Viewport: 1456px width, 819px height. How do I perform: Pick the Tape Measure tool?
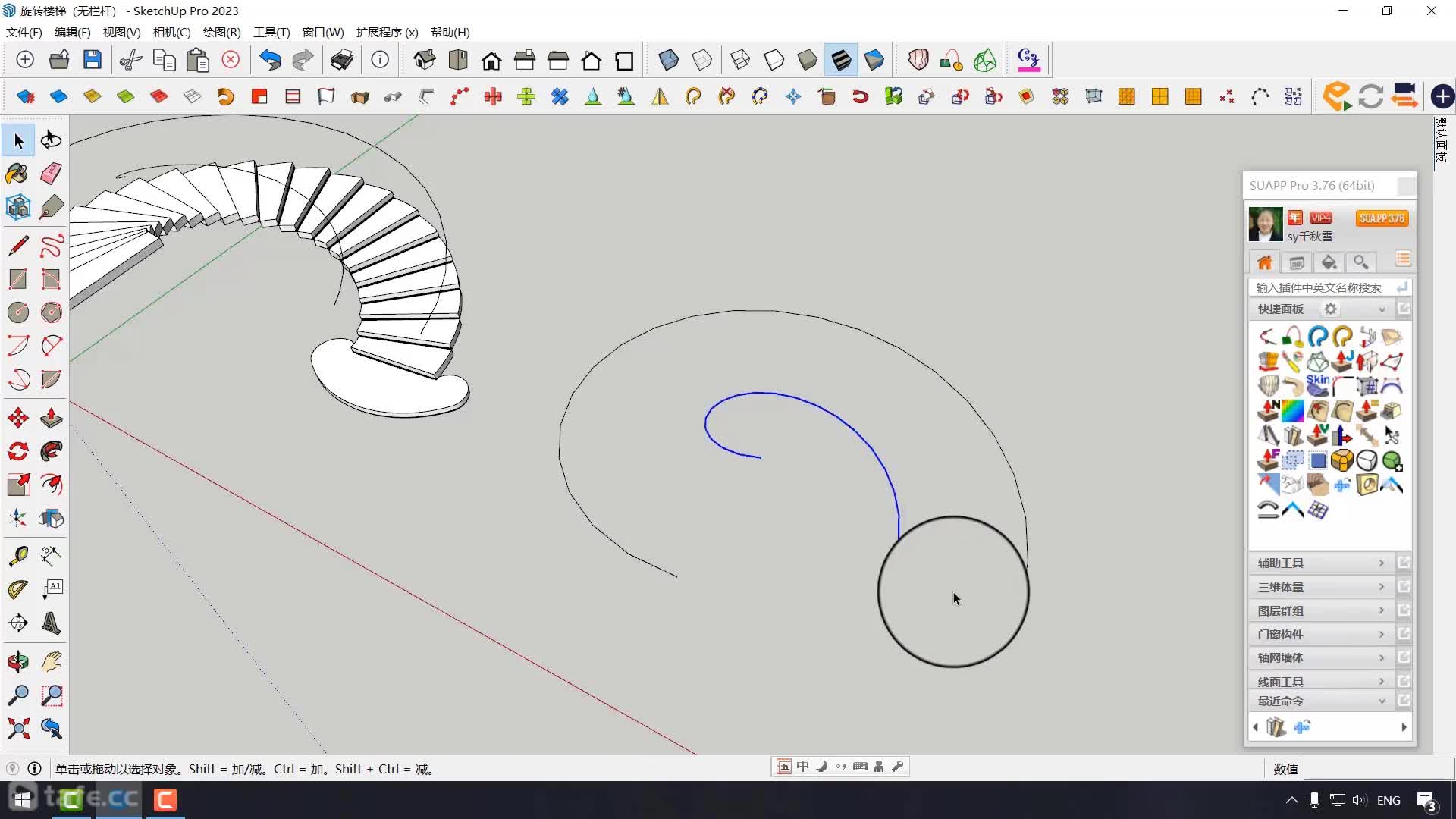tap(17, 556)
